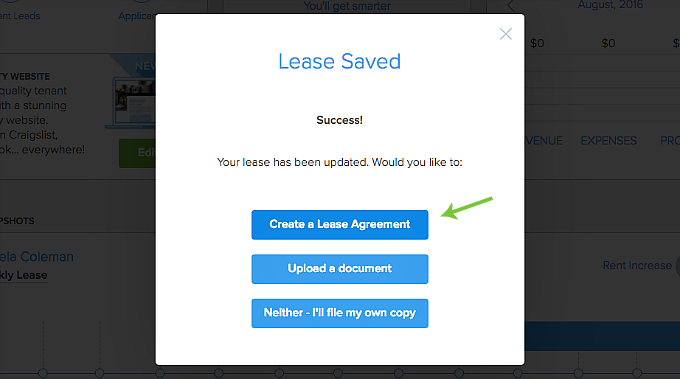
Task: Open the Coleman tenant name link
Action: click(37, 257)
